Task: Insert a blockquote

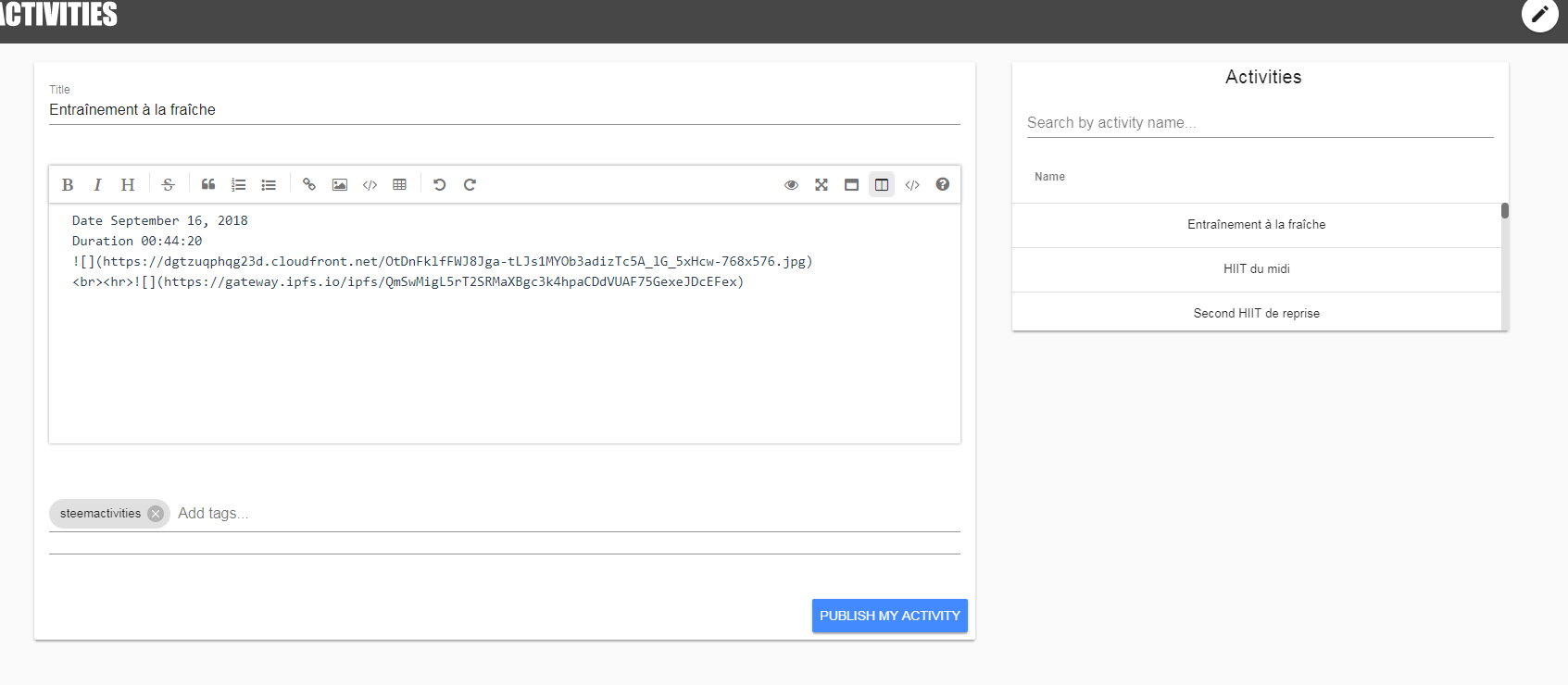Action: coord(208,185)
